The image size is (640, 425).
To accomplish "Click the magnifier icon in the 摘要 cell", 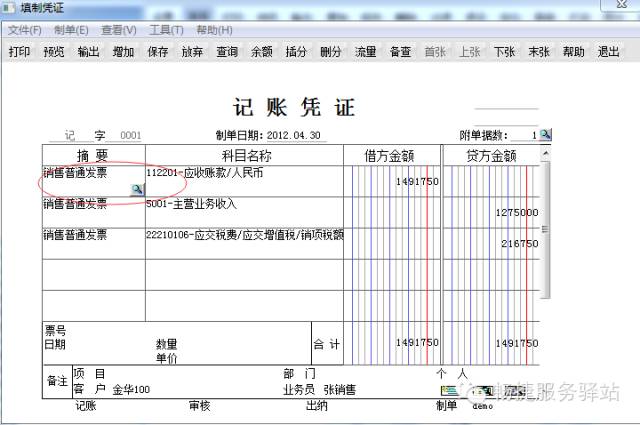I will point(137,189).
